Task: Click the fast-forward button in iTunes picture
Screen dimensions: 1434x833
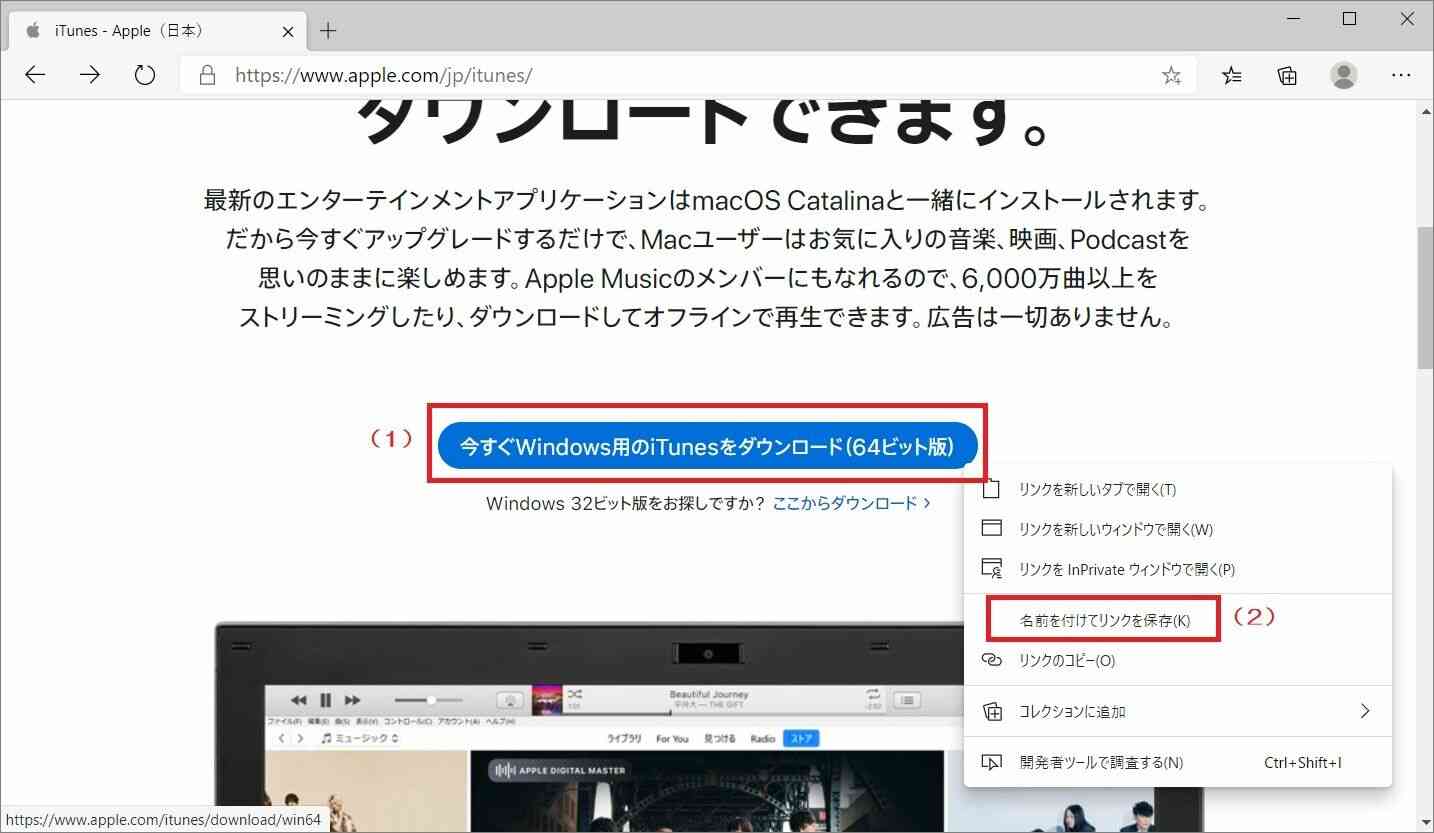Action: [352, 700]
